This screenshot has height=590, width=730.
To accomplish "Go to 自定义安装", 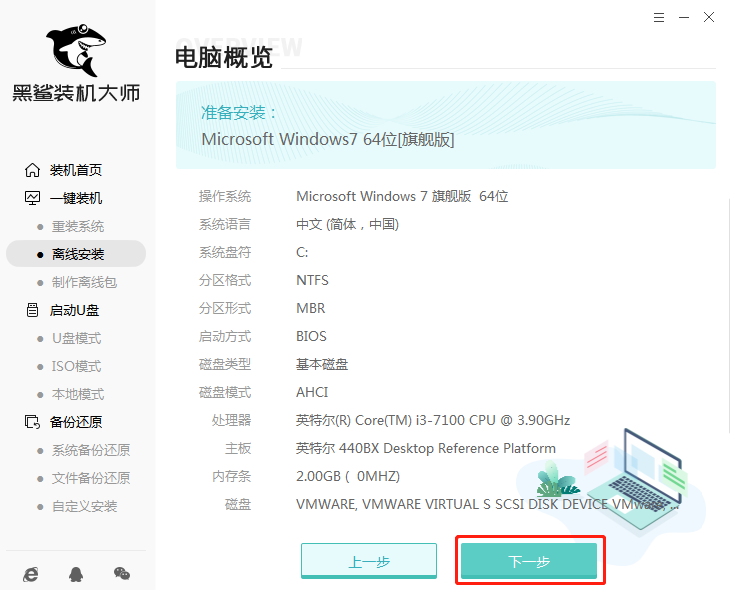I will point(84,506).
